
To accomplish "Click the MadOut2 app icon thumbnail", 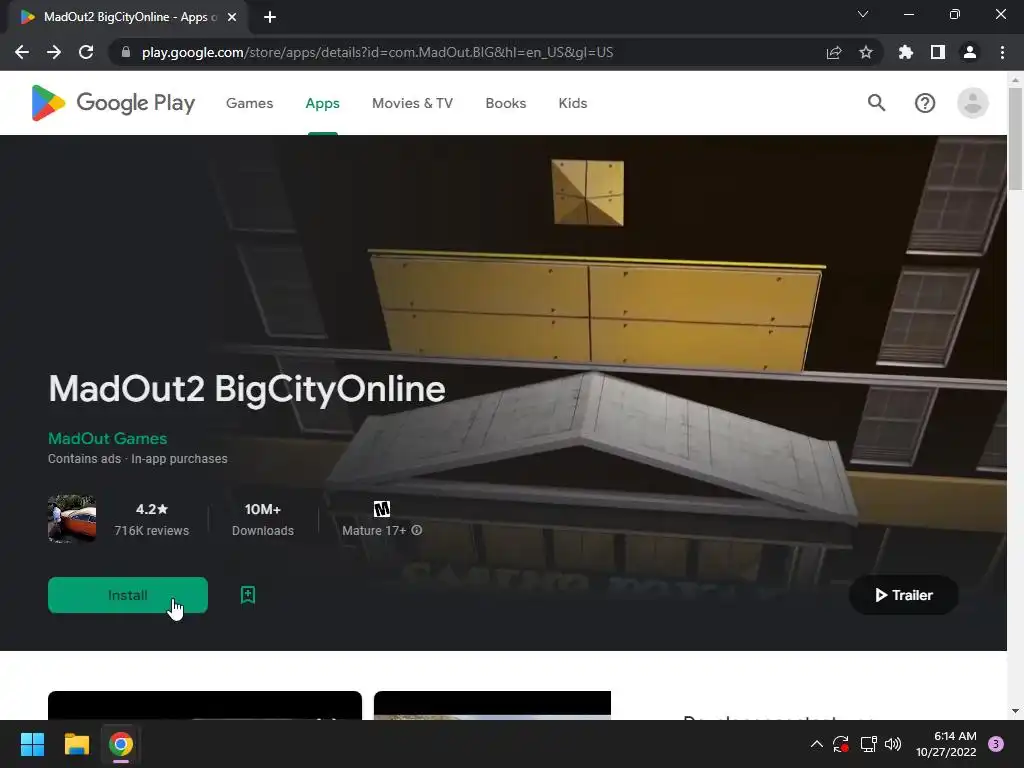I will tap(72, 519).
